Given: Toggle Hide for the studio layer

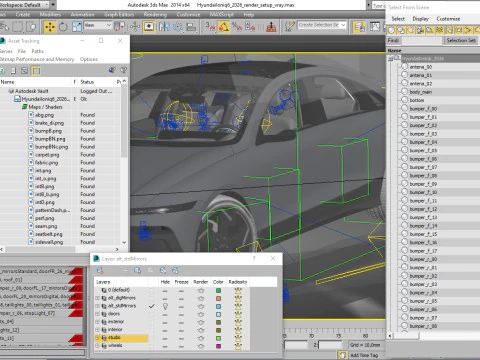Looking at the screenshot, I should (x=165, y=338).
